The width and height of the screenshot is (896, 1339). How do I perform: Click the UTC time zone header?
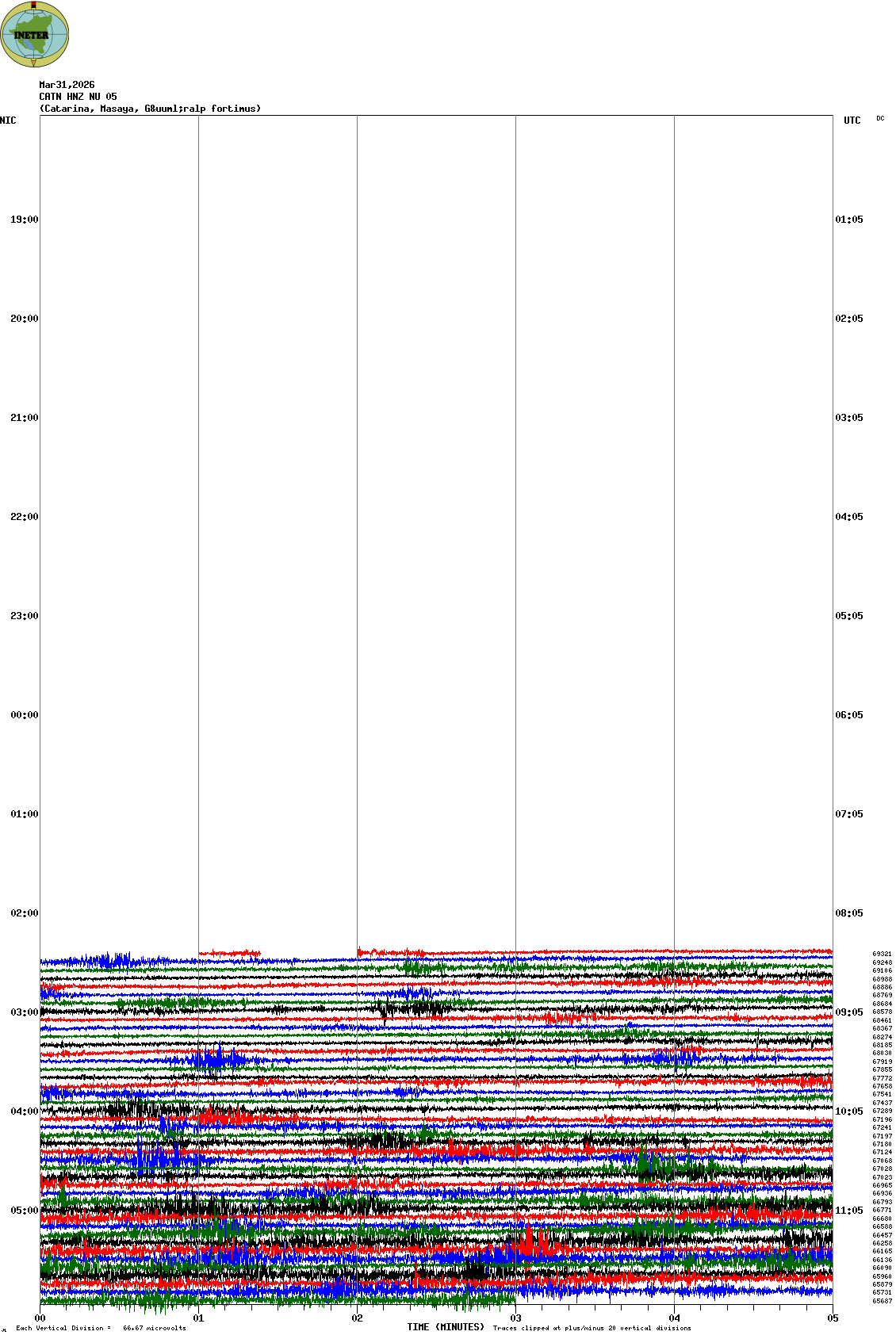852,121
